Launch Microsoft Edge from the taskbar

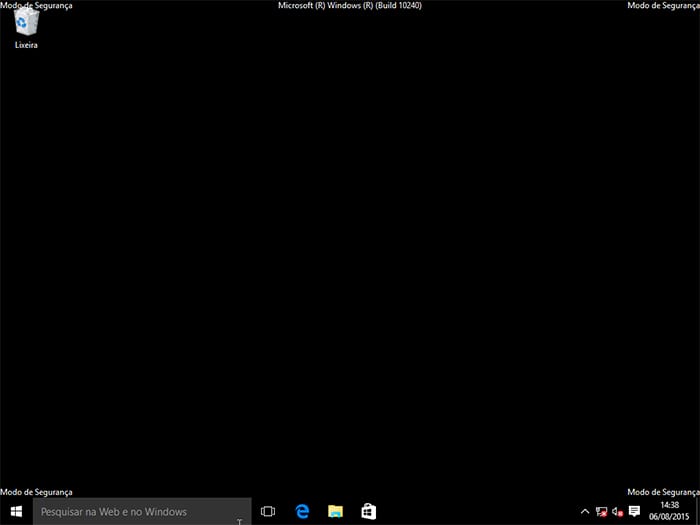click(302, 512)
